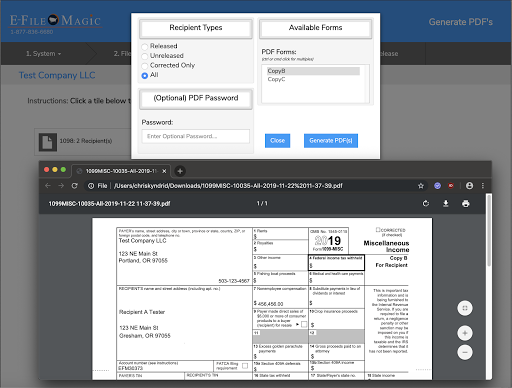Close the 1099MISC browser tab
This screenshot has height=388, width=512.
click(164, 171)
